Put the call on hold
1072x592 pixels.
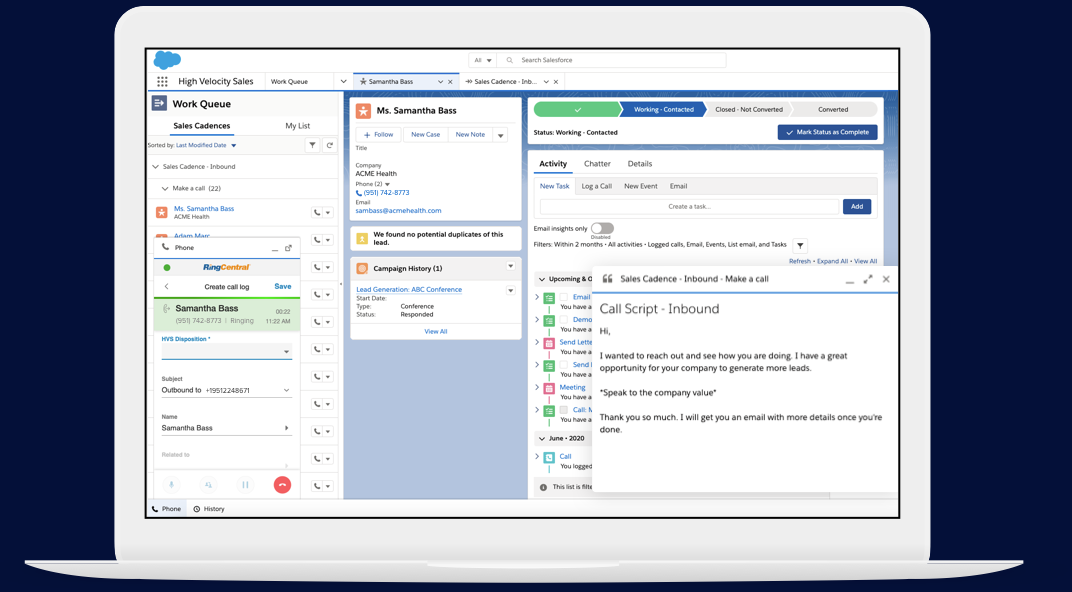pyautogui.click(x=245, y=485)
